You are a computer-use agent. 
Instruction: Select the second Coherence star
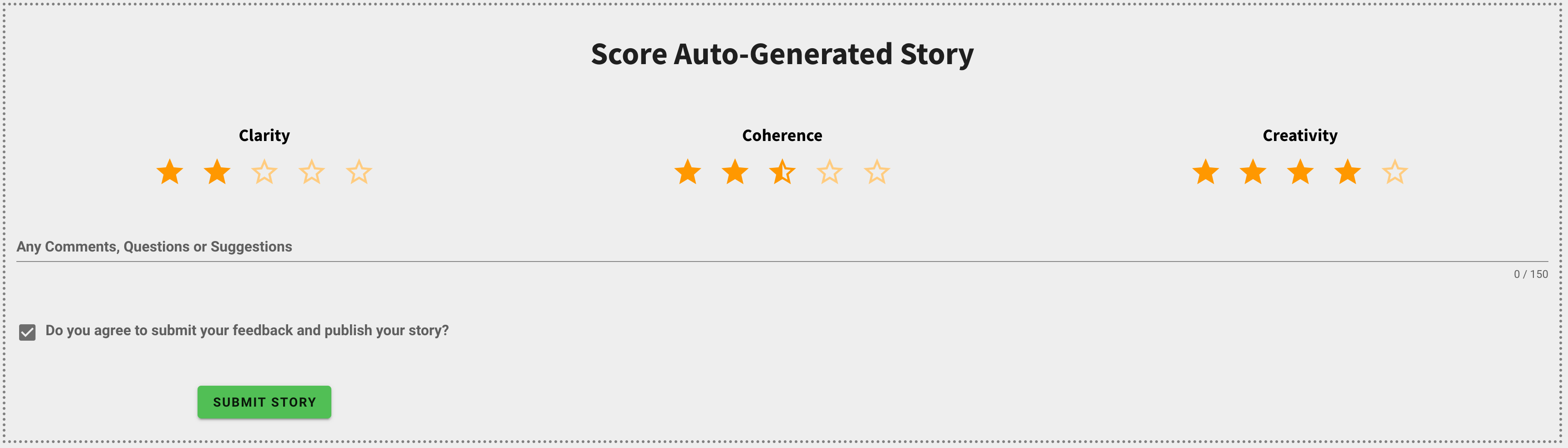(x=736, y=172)
